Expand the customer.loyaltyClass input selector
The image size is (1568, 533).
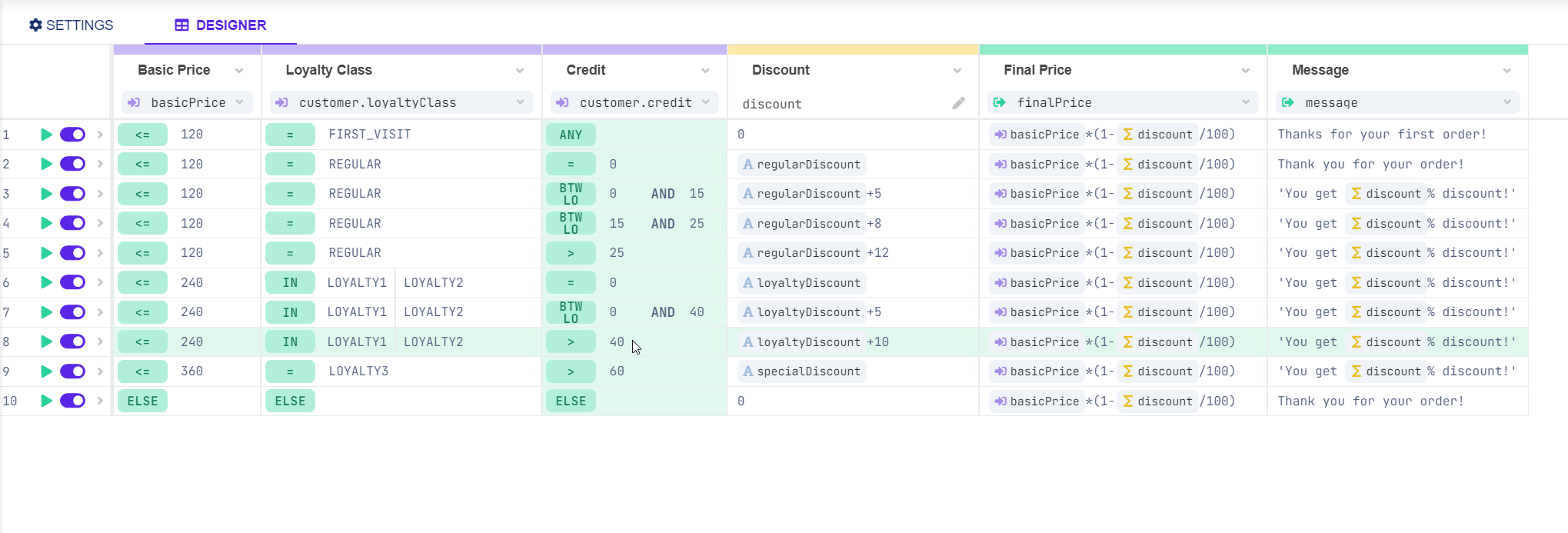(x=520, y=102)
